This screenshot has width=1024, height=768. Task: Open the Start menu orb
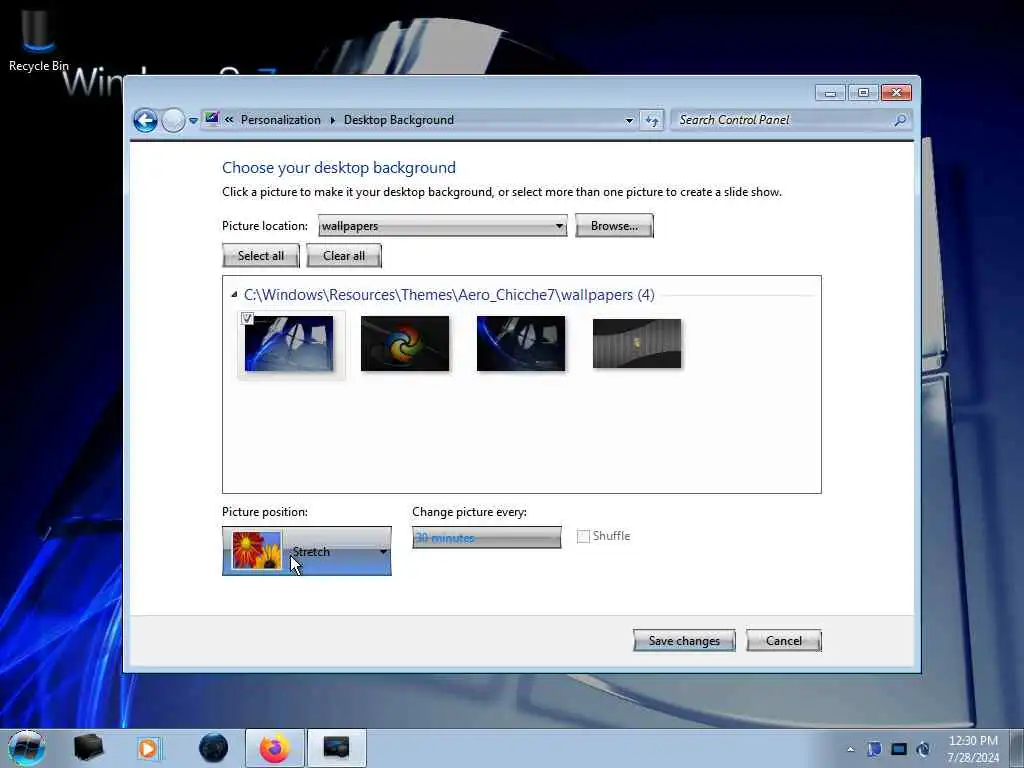point(27,748)
